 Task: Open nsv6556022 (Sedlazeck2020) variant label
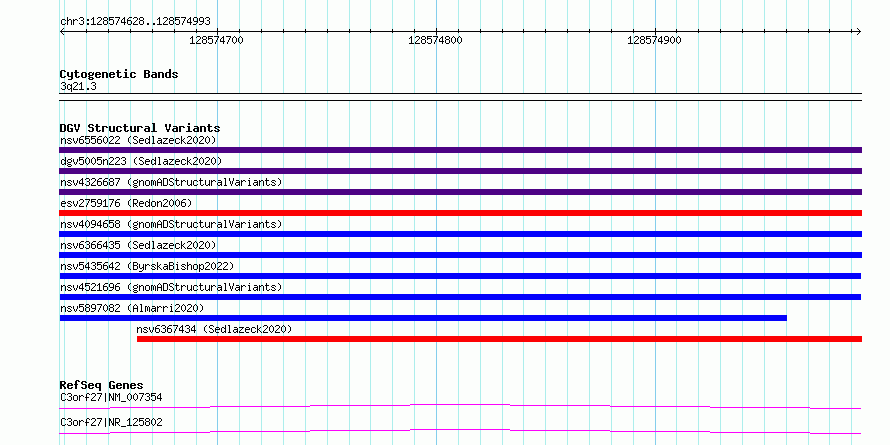pos(138,140)
